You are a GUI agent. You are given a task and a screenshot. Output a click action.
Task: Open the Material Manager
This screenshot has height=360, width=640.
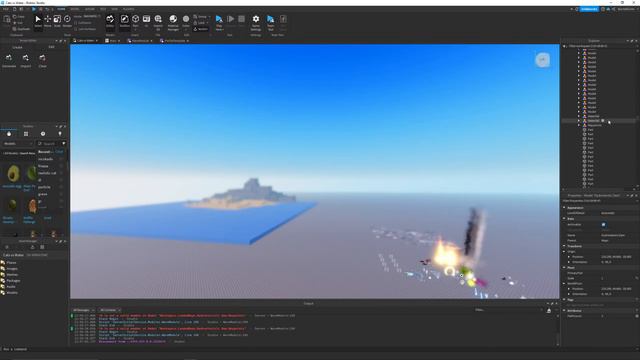(173, 22)
